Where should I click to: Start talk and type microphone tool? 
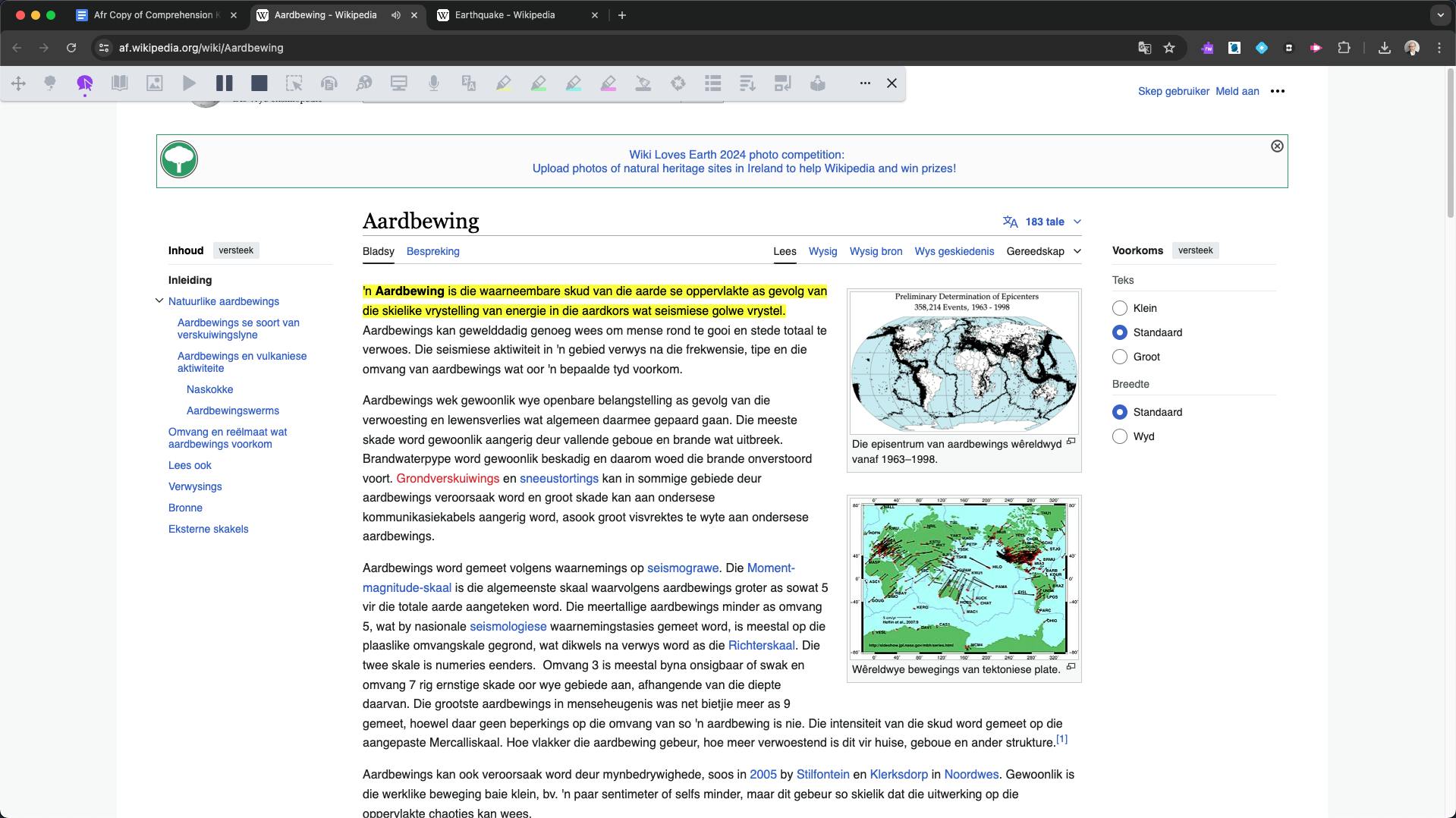click(x=434, y=83)
